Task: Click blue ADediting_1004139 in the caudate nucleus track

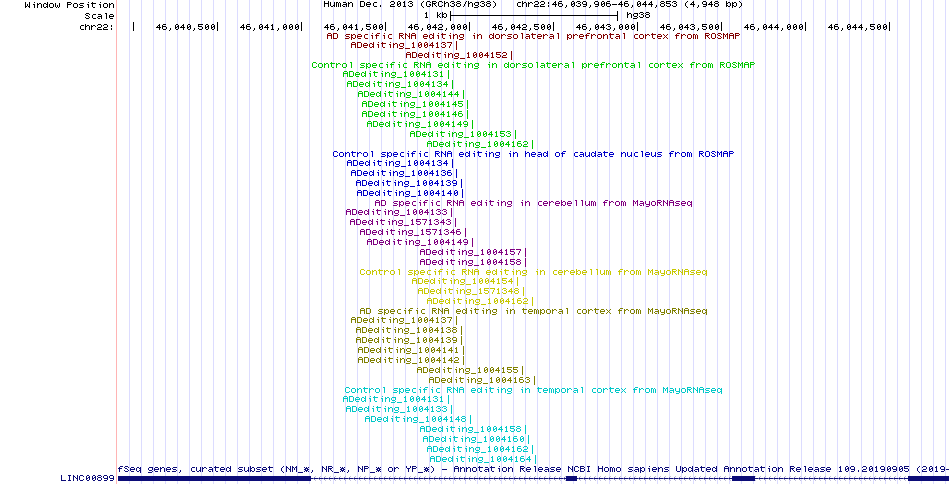Action: [x=408, y=183]
